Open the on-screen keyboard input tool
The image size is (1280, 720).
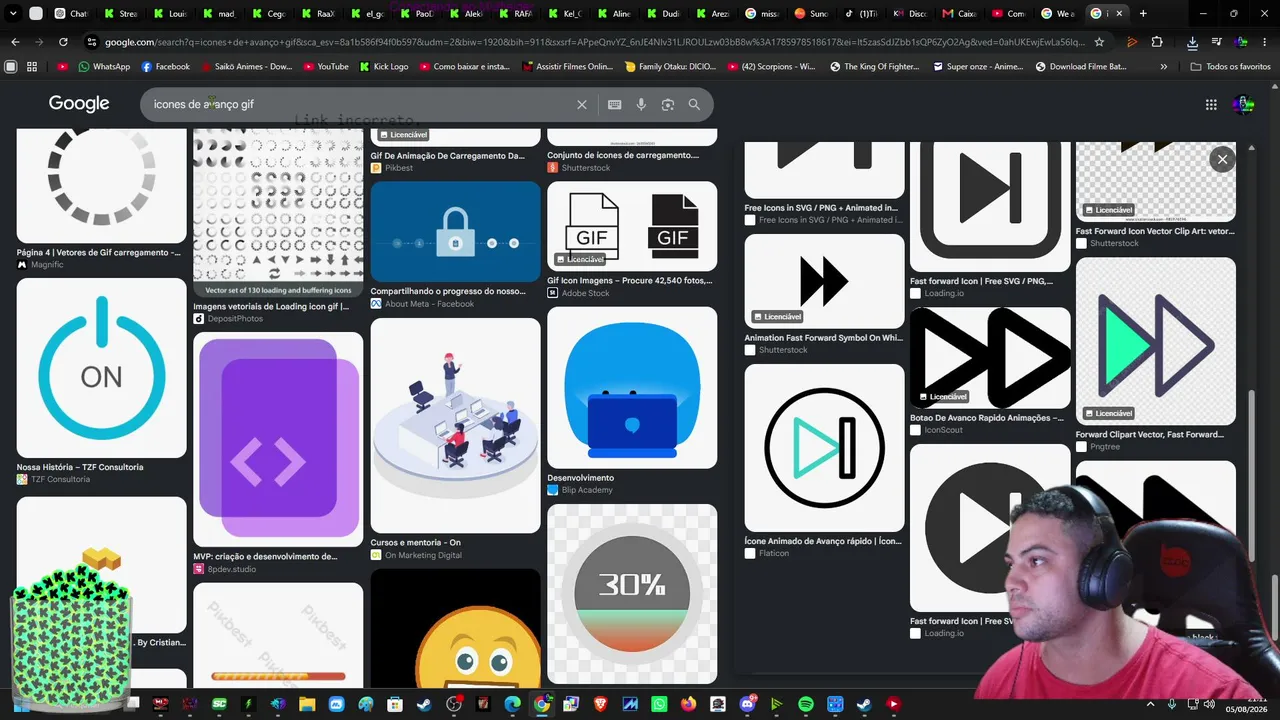pyautogui.click(x=614, y=104)
